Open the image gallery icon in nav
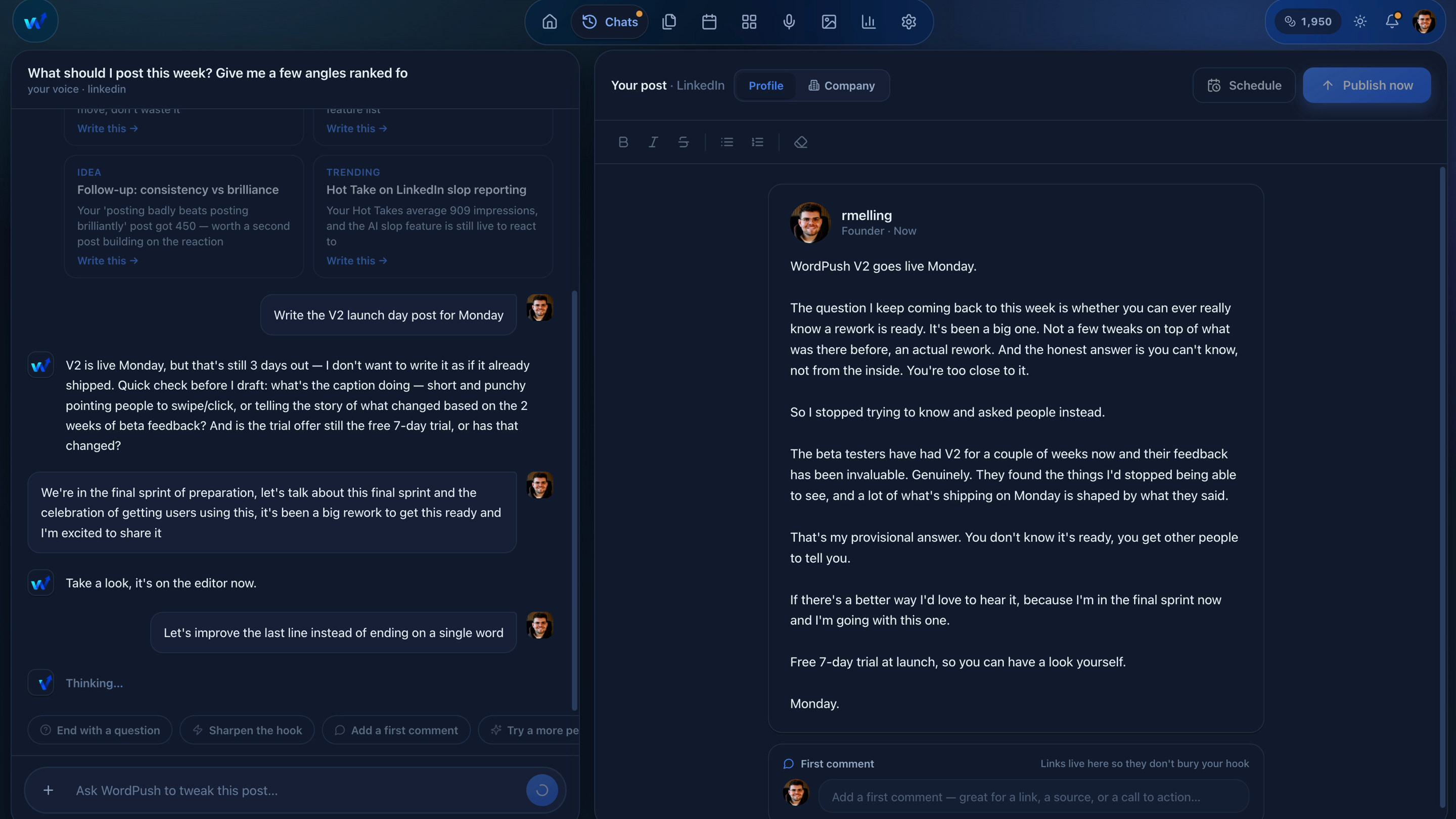The image size is (1456, 819). click(829, 22)
